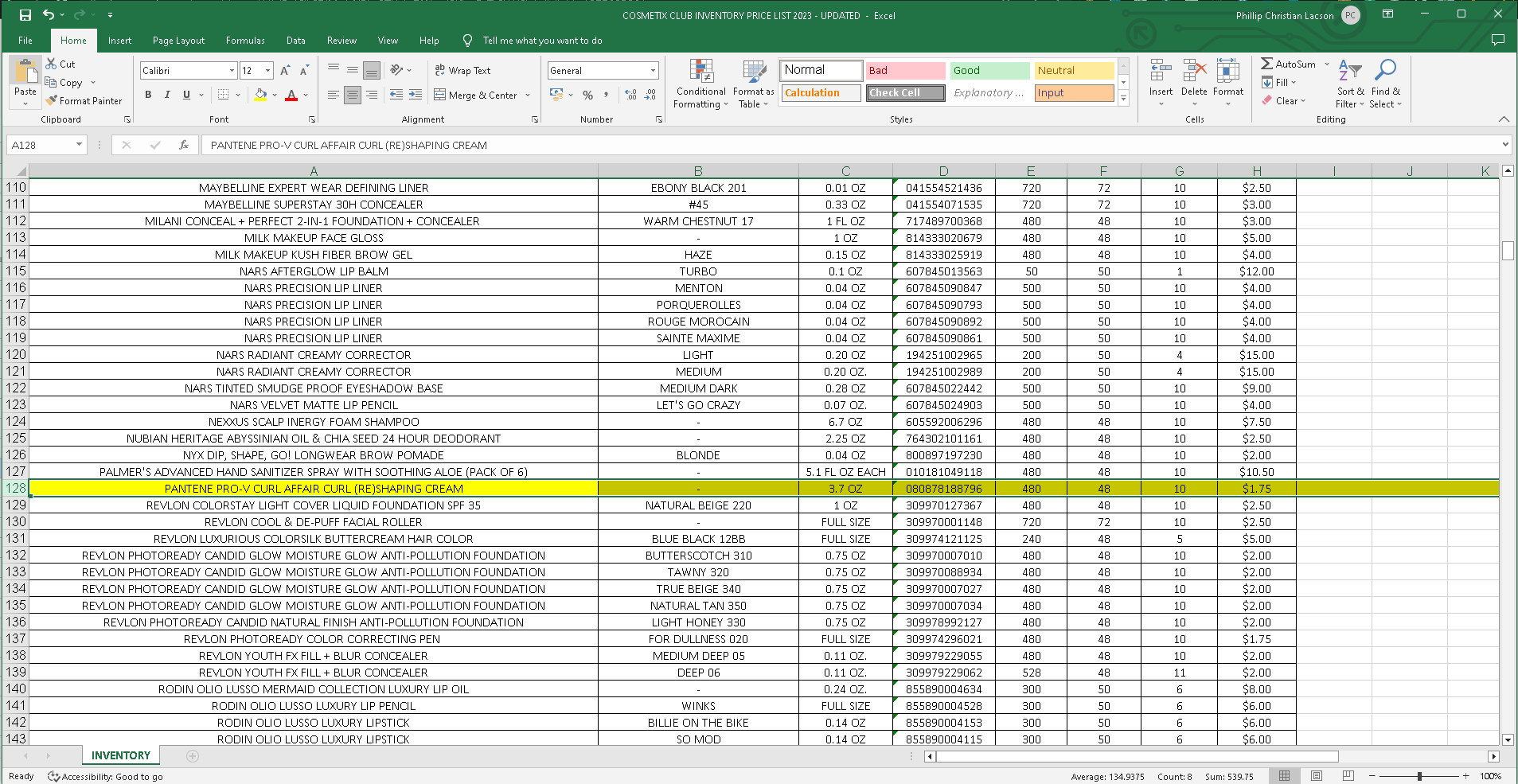
Task: Switch to the Page Layout tab
Action: tap(178, 41)
